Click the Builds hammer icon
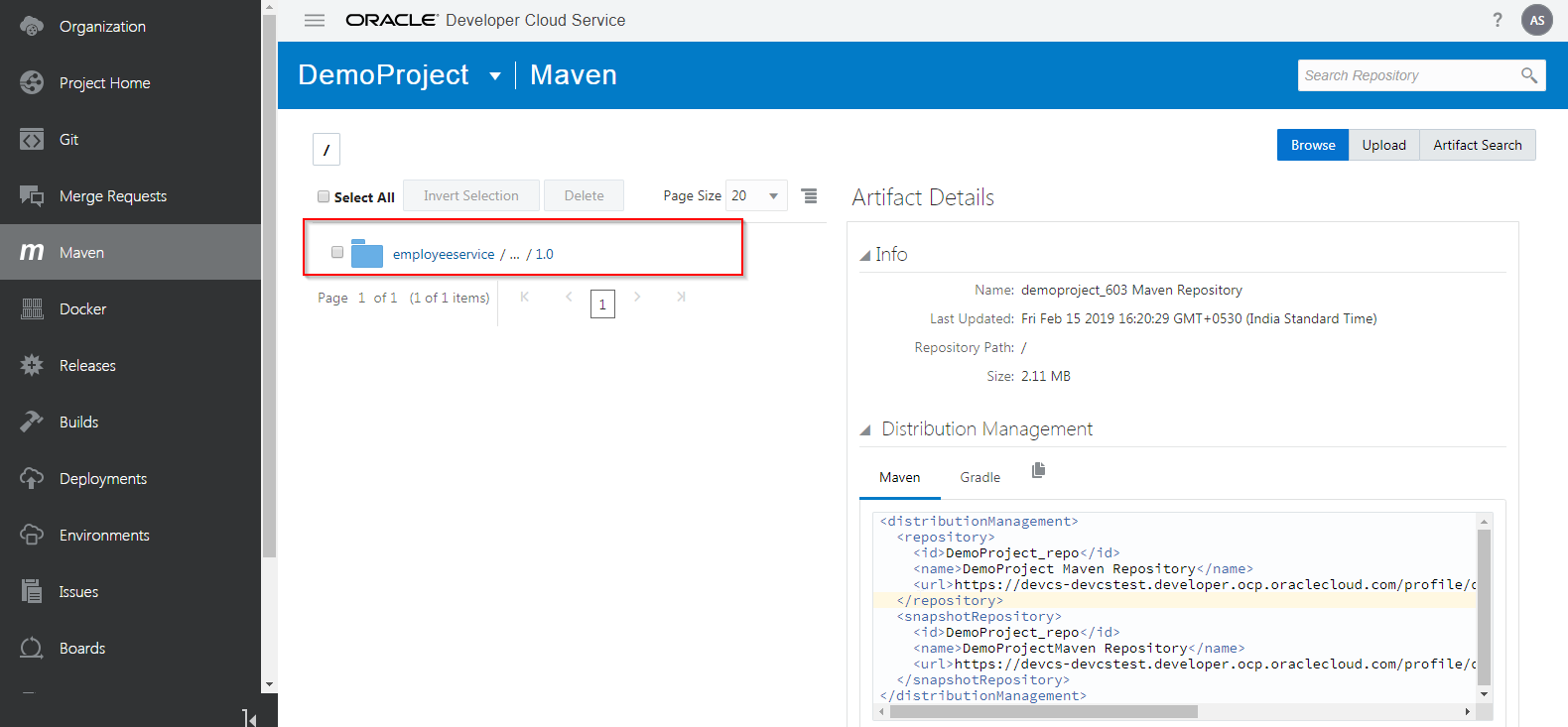1568x727 pixels. 32,423
